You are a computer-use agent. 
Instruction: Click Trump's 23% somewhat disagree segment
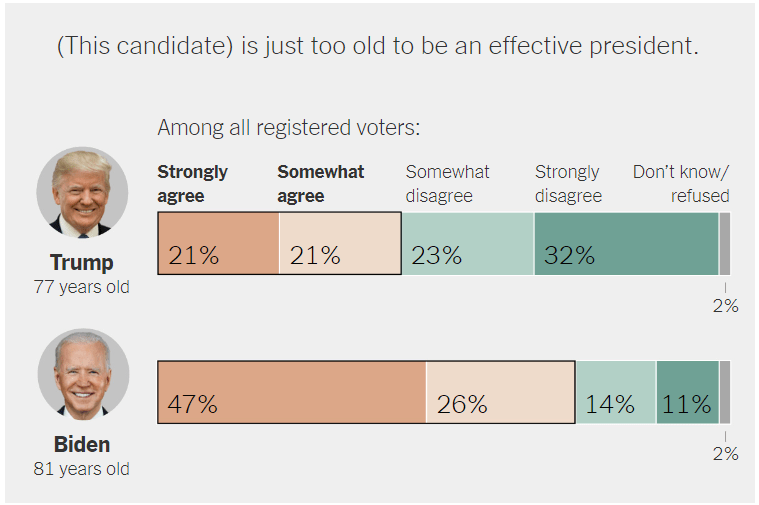pyautogui.click(x=467, y=243)
